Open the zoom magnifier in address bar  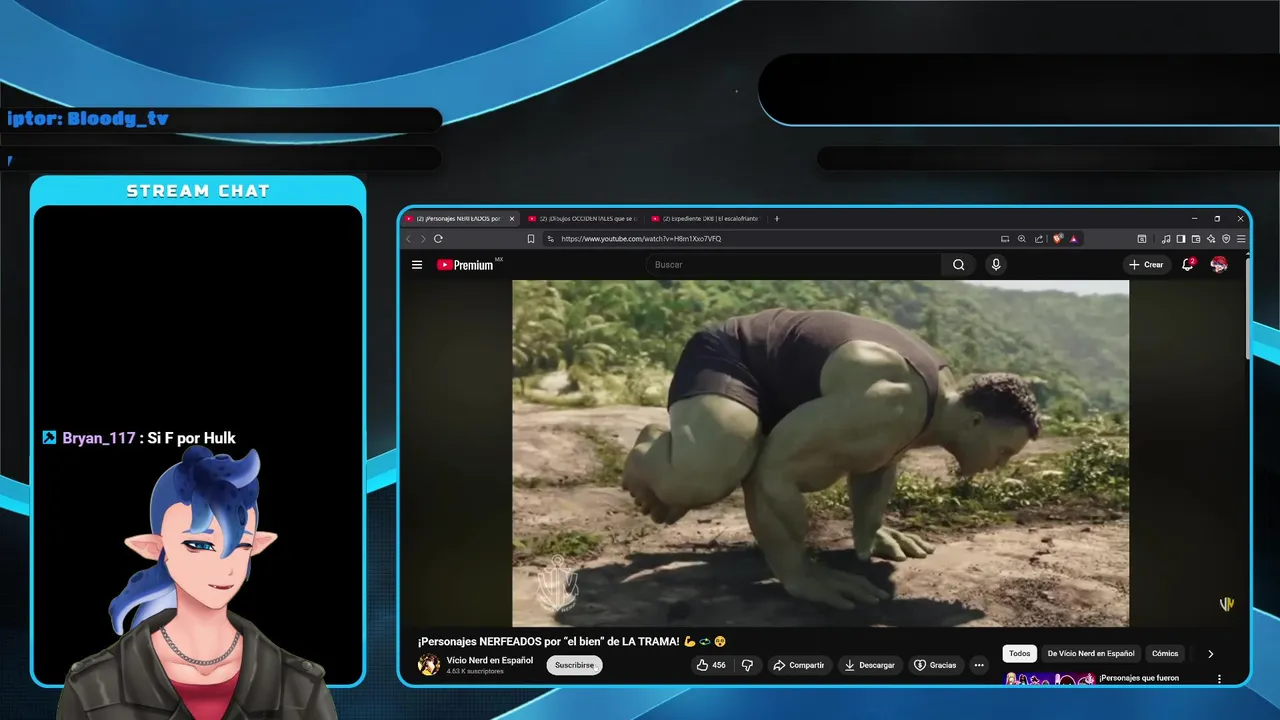point(1022,239)
